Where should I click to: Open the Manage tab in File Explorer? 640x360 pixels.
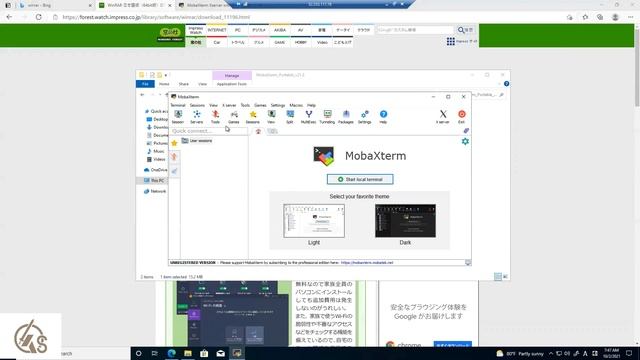[232, 76]
